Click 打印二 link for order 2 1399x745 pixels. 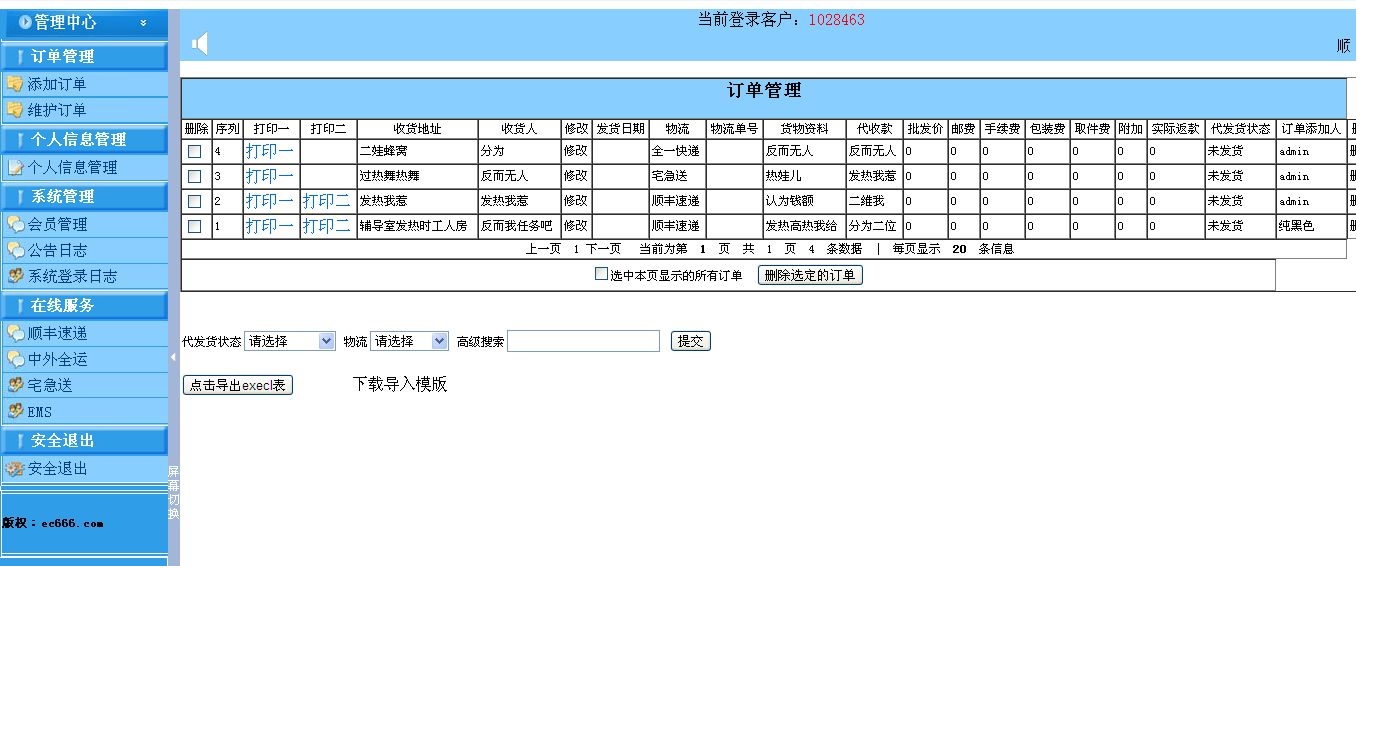click(x=327, y=201)
